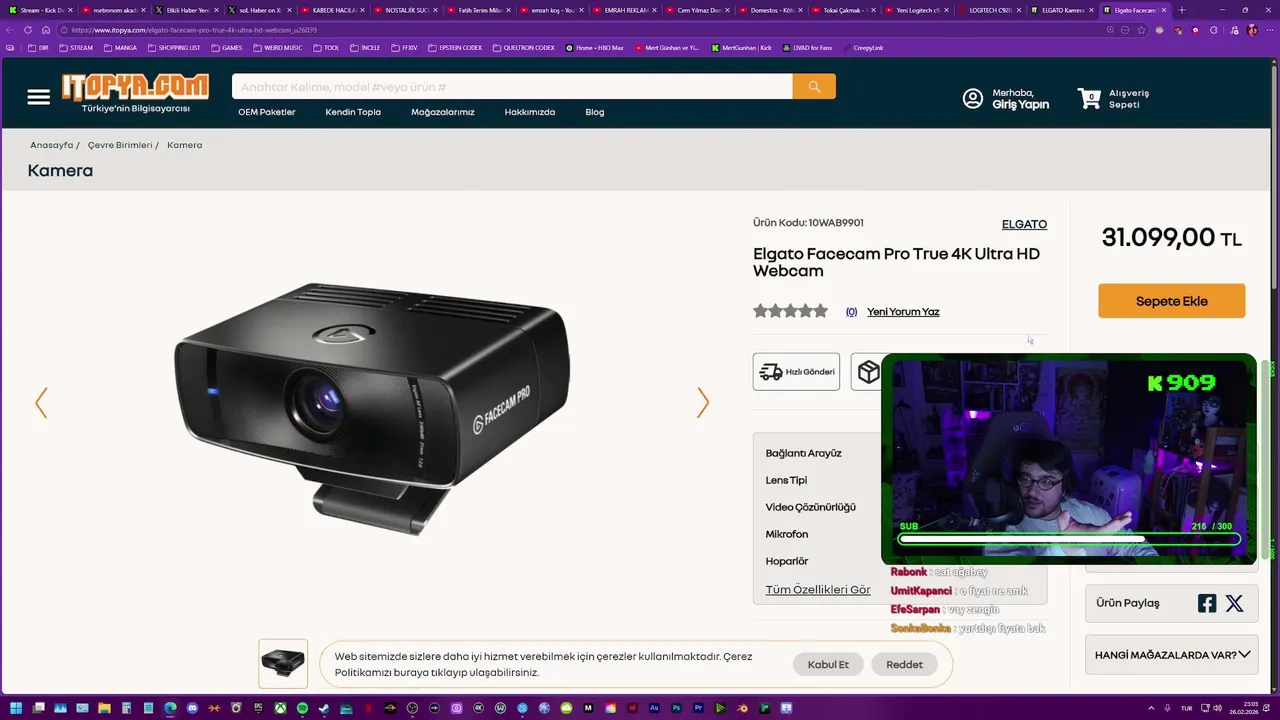Viewport: 1280px width, 720px height.
Task: Click Giriş Yapın login link
Action: (x=1020, y=104)
